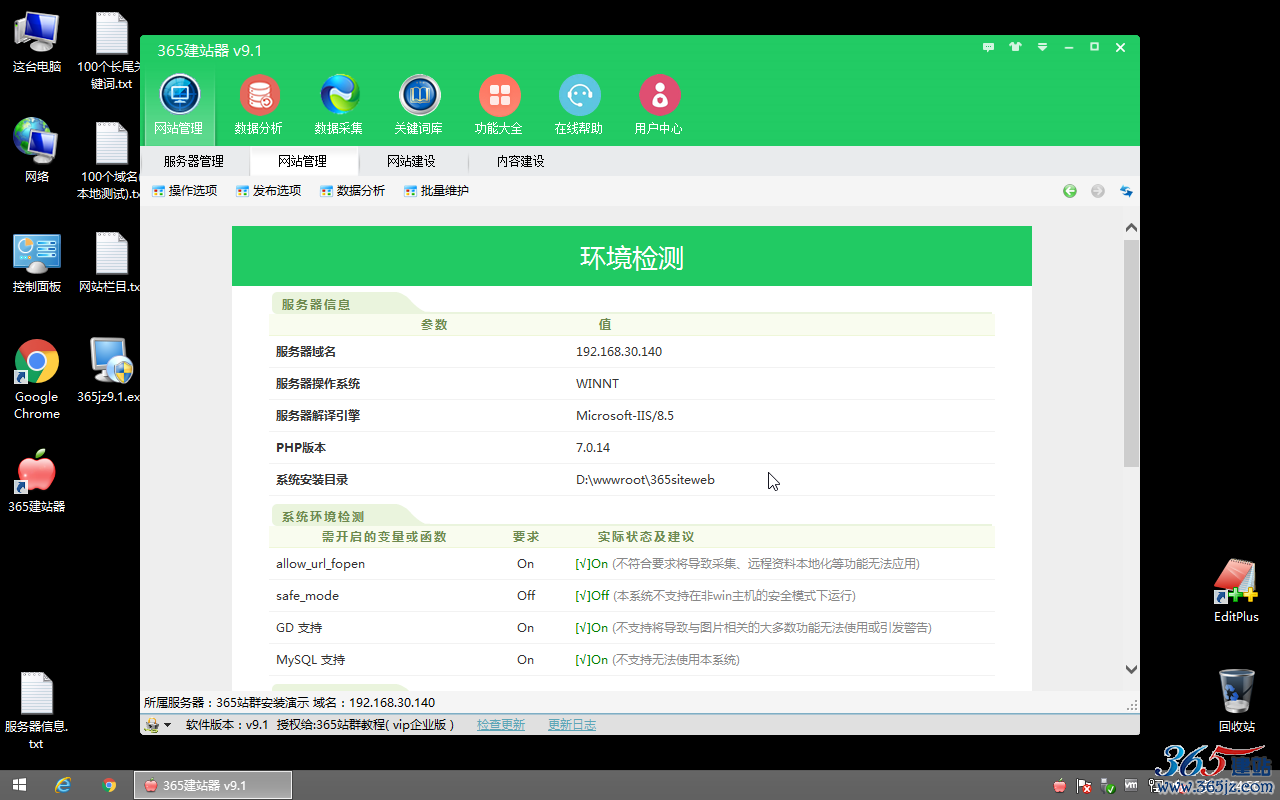Screen dimensions: 1280x800
Task: Switch to the 网站建设 tab
Action: pyautogui.click(x=411, y=161)
